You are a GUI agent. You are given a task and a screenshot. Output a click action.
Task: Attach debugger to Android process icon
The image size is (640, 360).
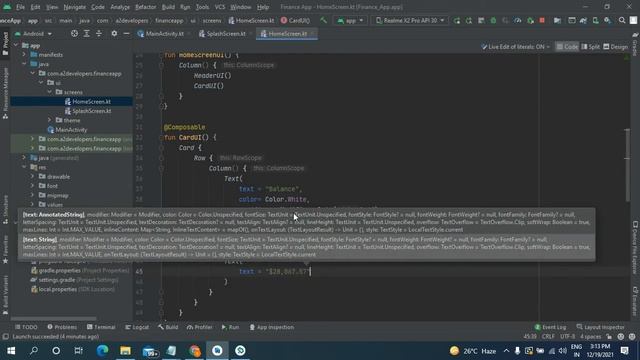click(530, 20)
